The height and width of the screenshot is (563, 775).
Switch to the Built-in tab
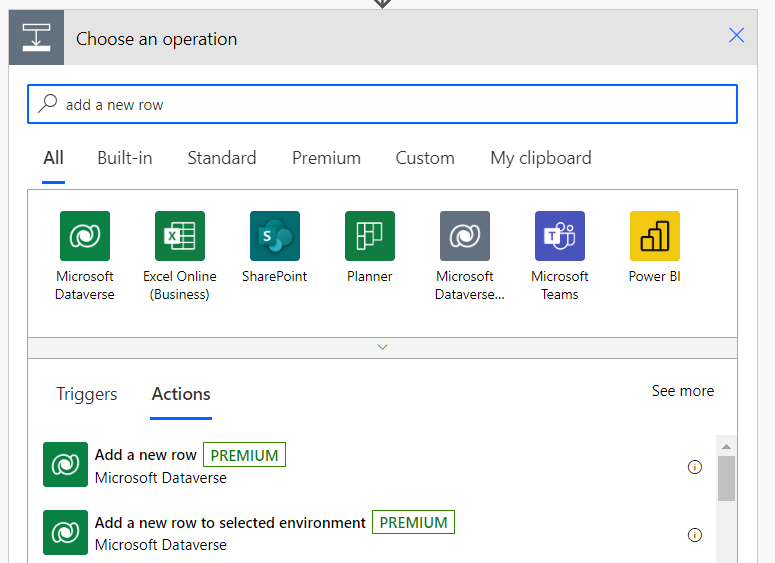pos(125,158)
